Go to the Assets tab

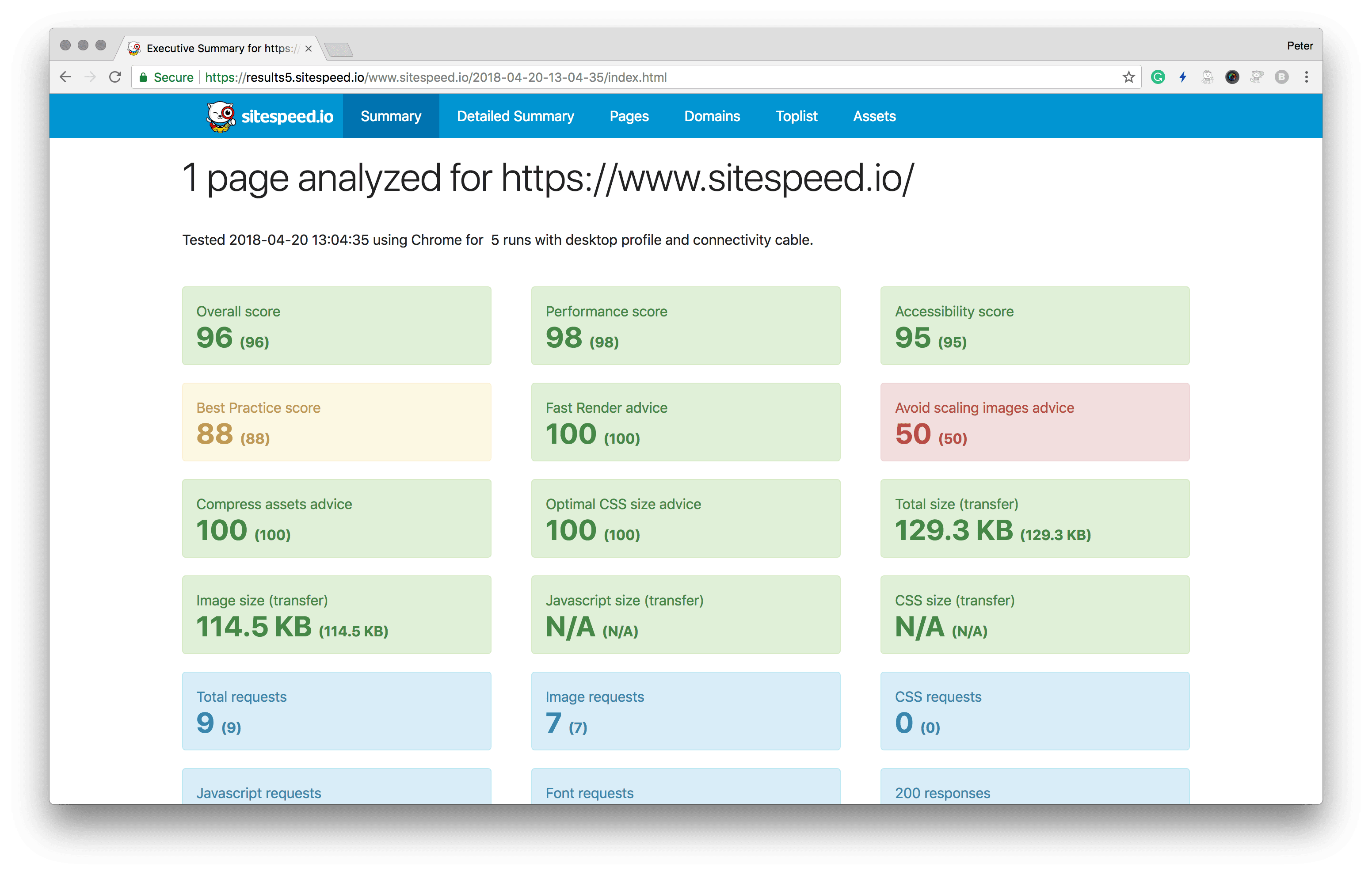[874, 116]
